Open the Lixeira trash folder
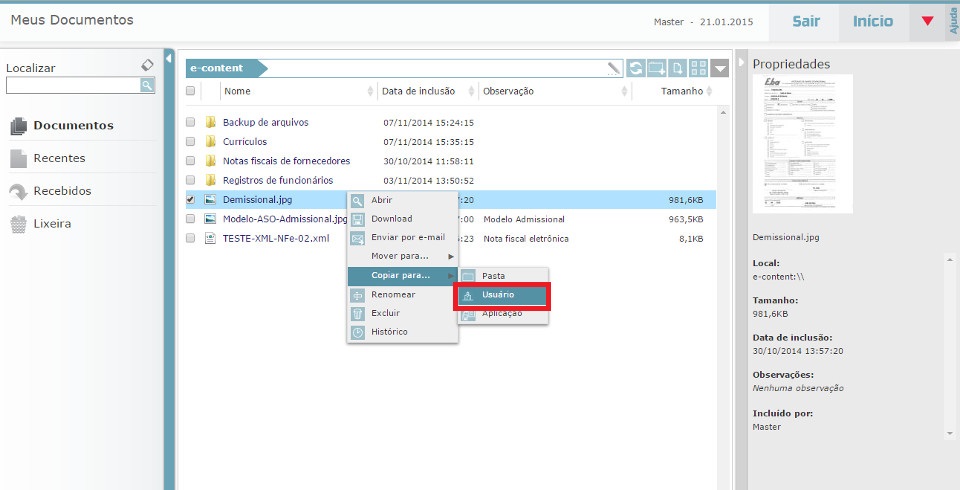The width and height of the screenshot is (960, 490). tap(52, 224)
